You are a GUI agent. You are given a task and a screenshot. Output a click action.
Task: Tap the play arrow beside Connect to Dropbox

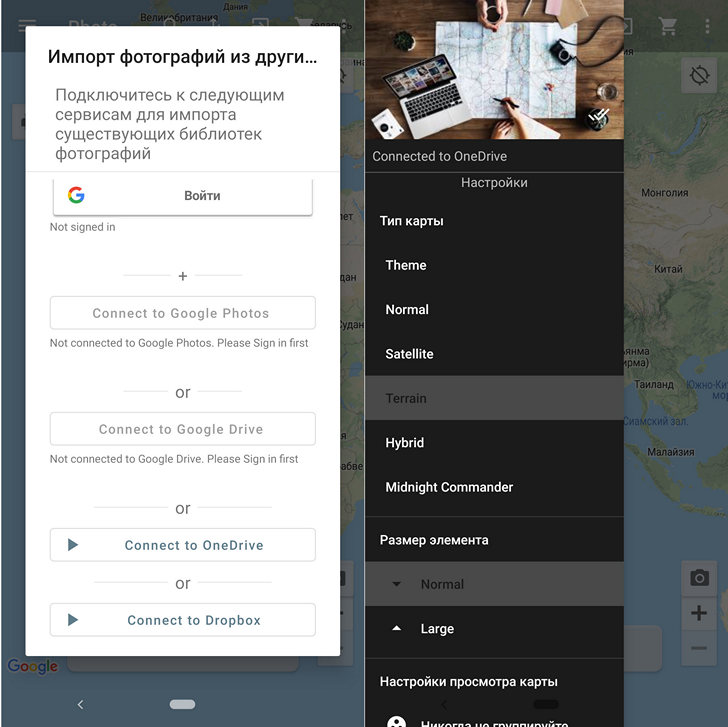click(x=73, y=620)
